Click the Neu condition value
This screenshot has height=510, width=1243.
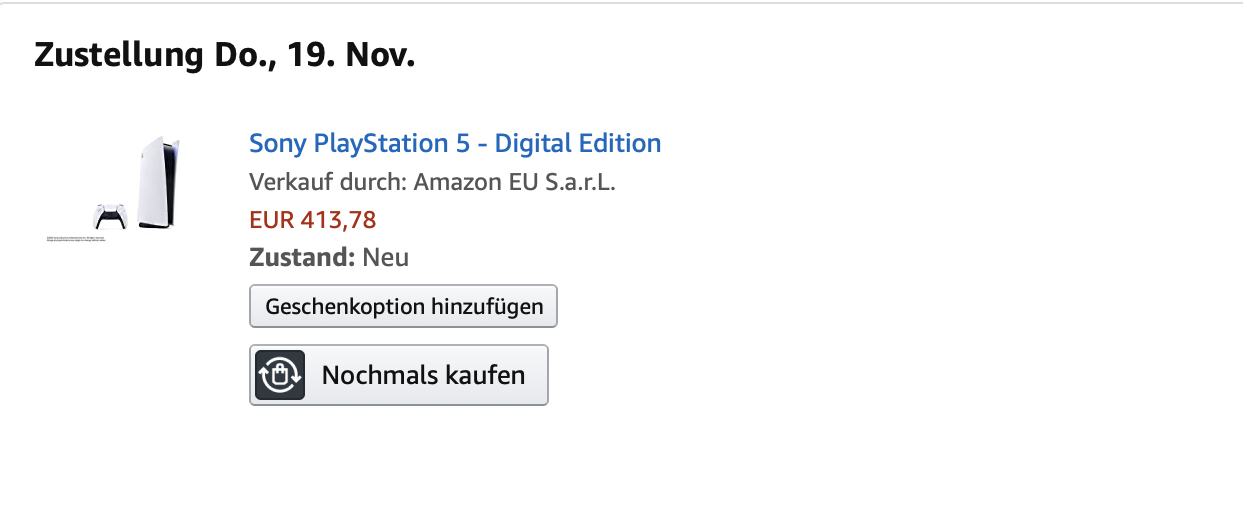[385, 257]
